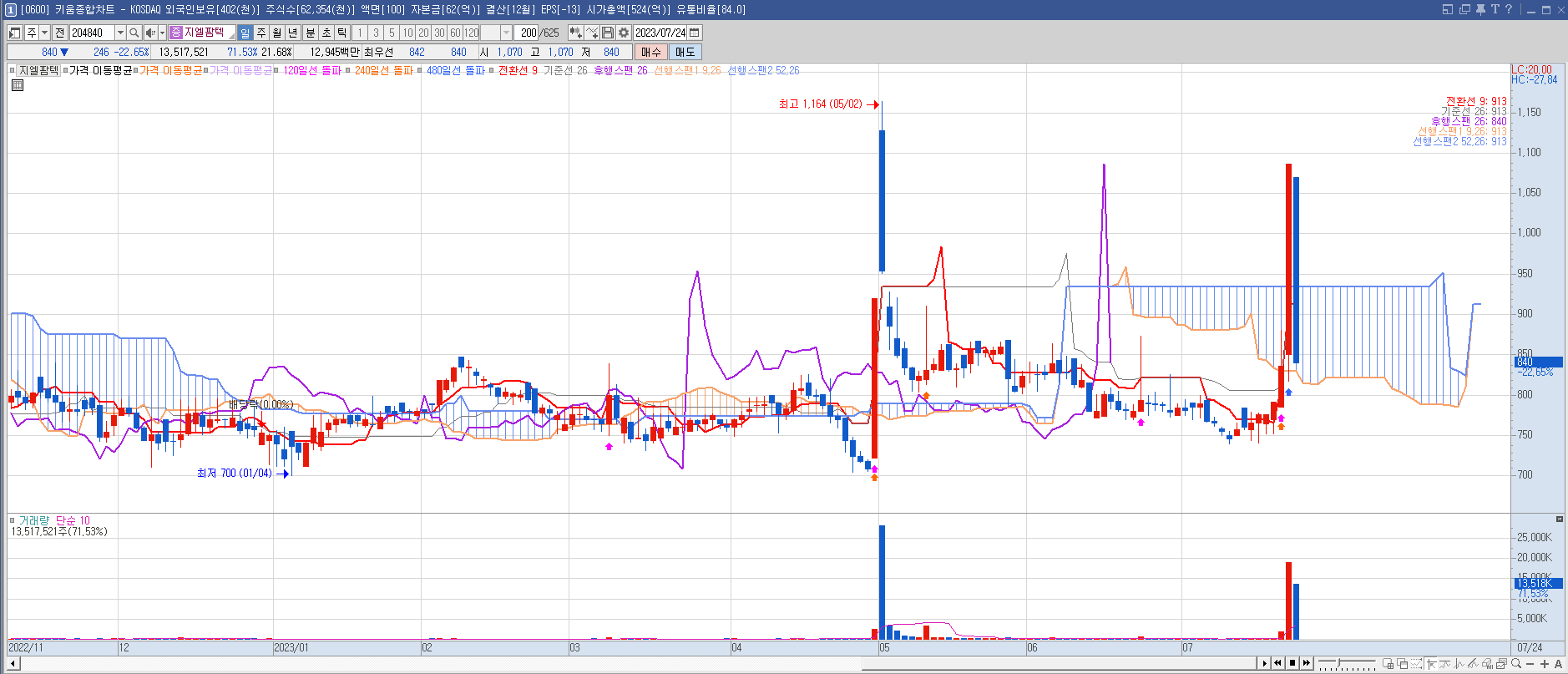Open the calendar date picker icon

click(695, 33)
